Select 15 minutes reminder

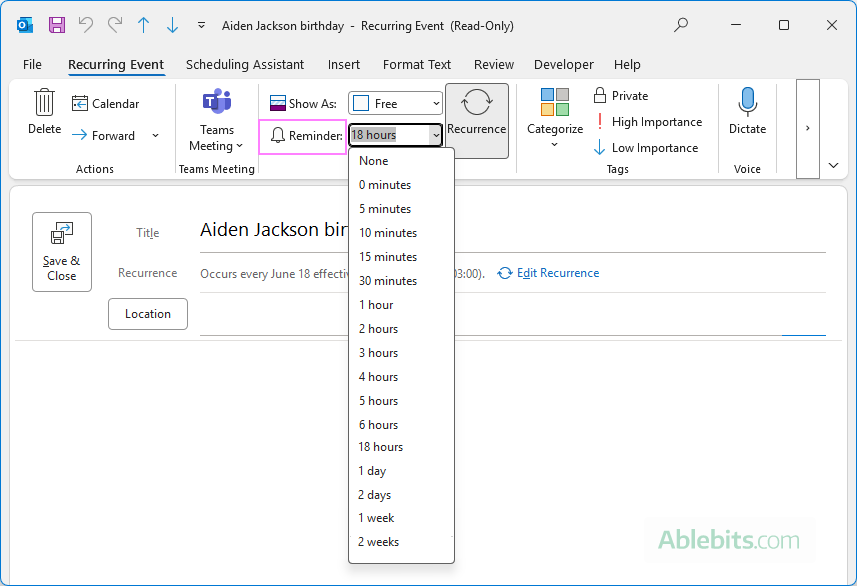(x=401, y=257)
